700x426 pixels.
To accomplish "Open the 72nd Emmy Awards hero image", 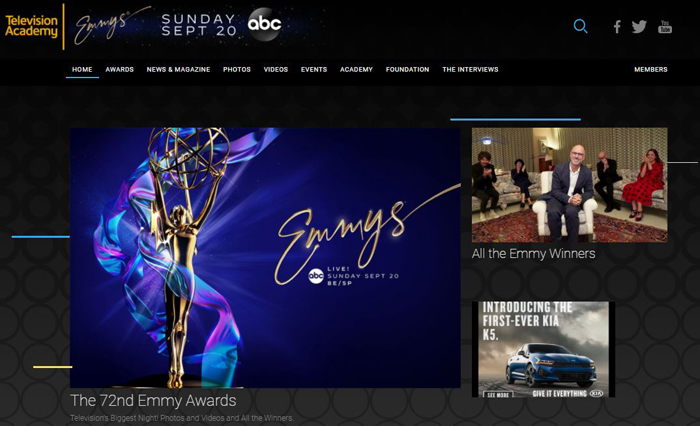I will pyautogui.click(x=265, y=258).
